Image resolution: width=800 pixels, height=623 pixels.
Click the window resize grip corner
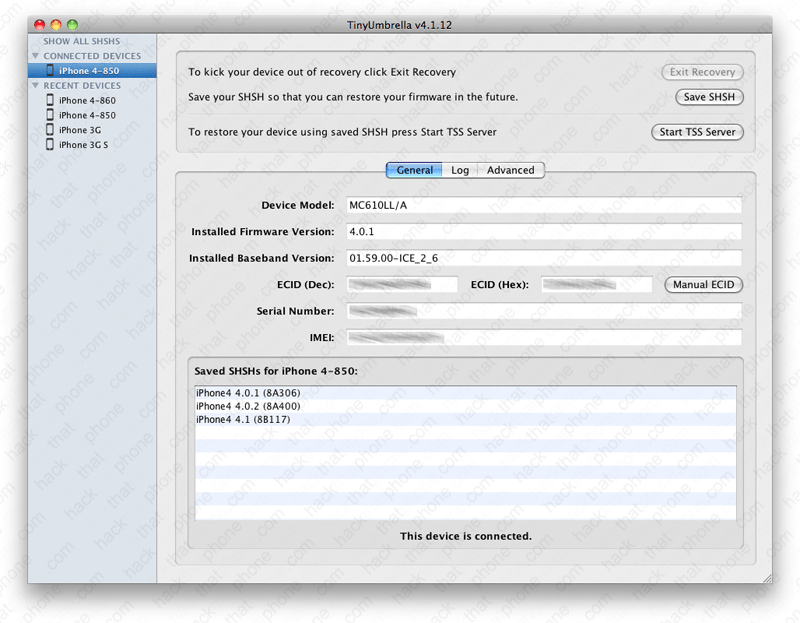pyautogui.click(x=765, y=577)
